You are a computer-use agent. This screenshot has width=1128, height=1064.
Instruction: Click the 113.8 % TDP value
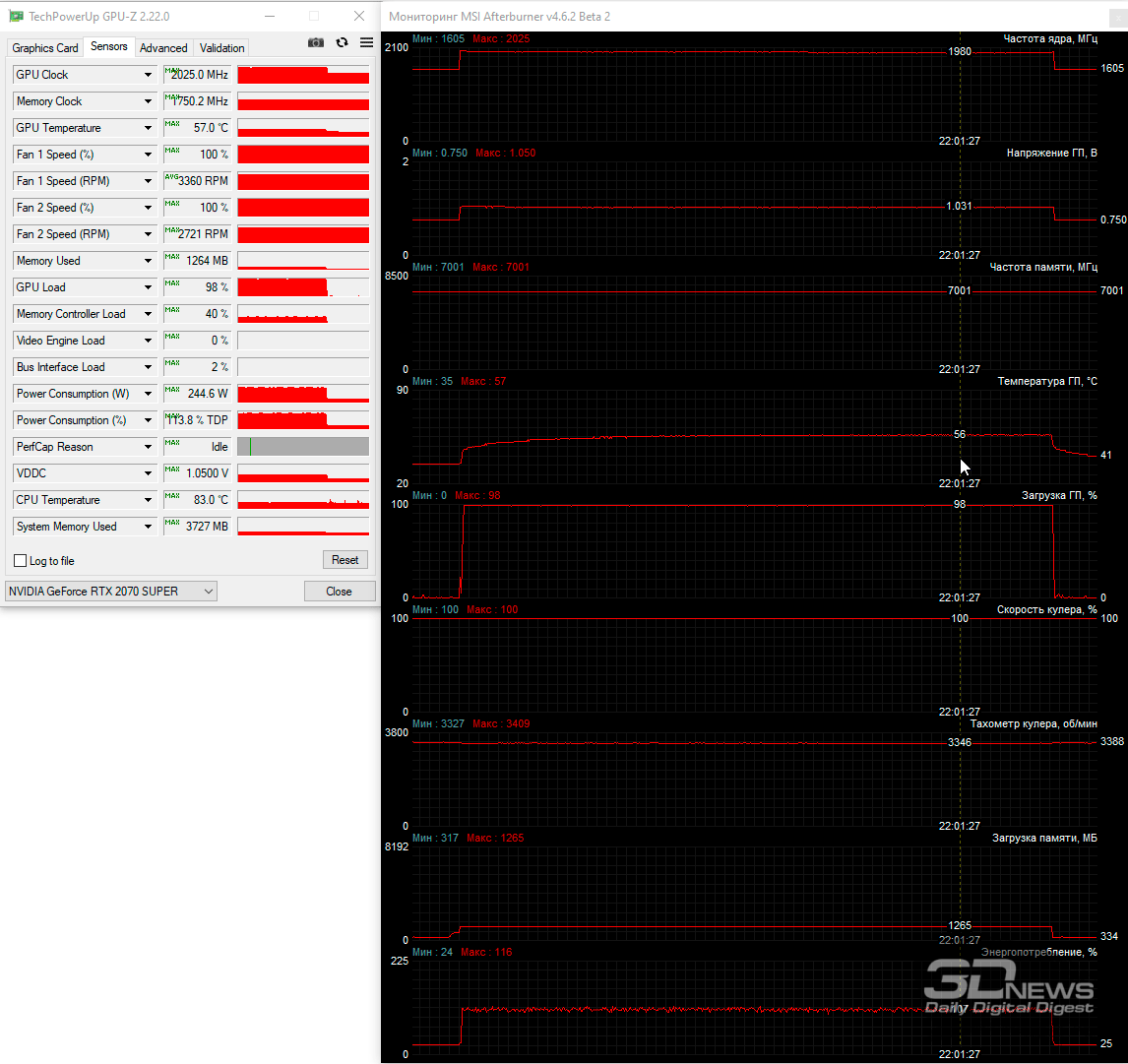tap(197, 421)
